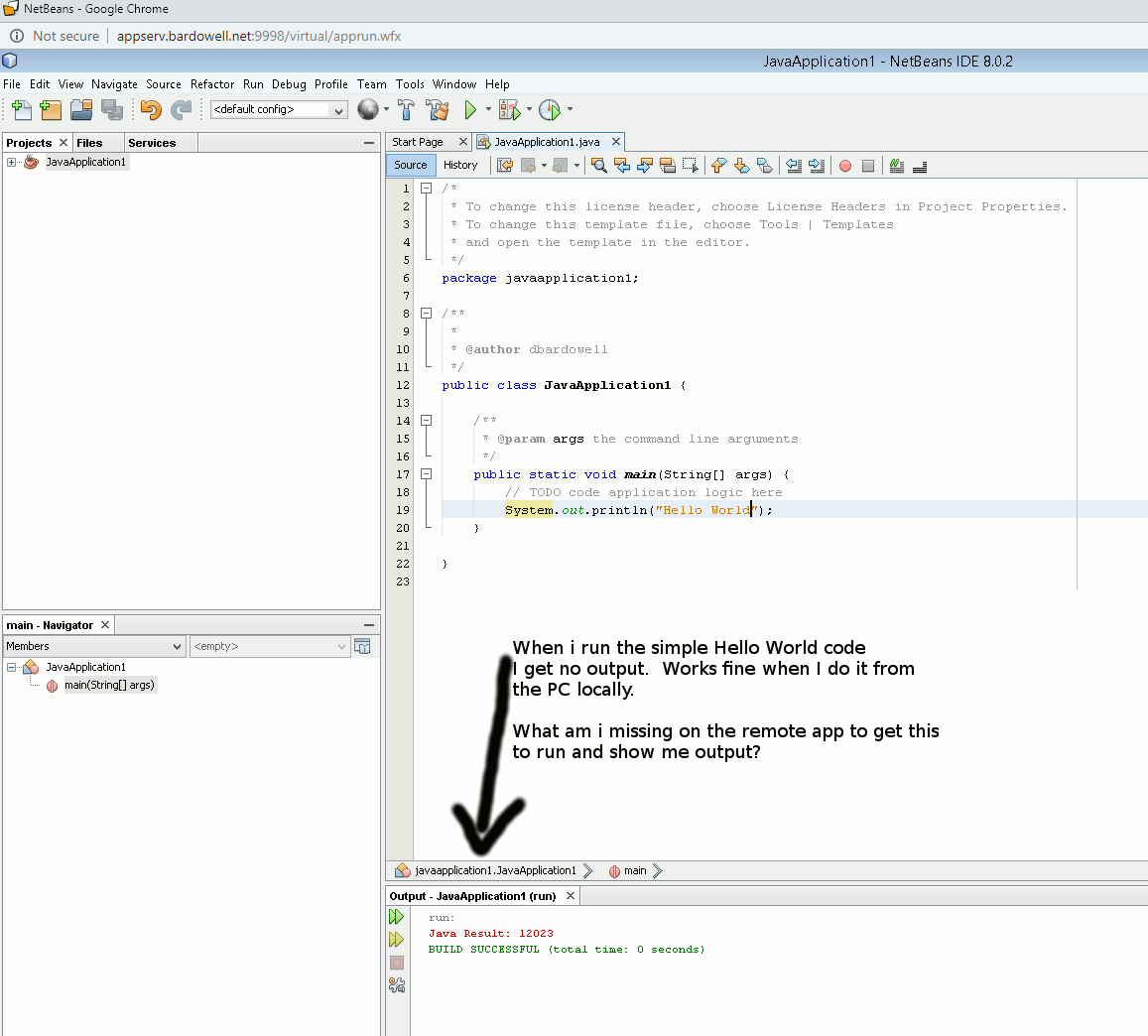The image size is (1148, 1036).
Task: Click the Shift Line Left icon
Action: point(794,166)
